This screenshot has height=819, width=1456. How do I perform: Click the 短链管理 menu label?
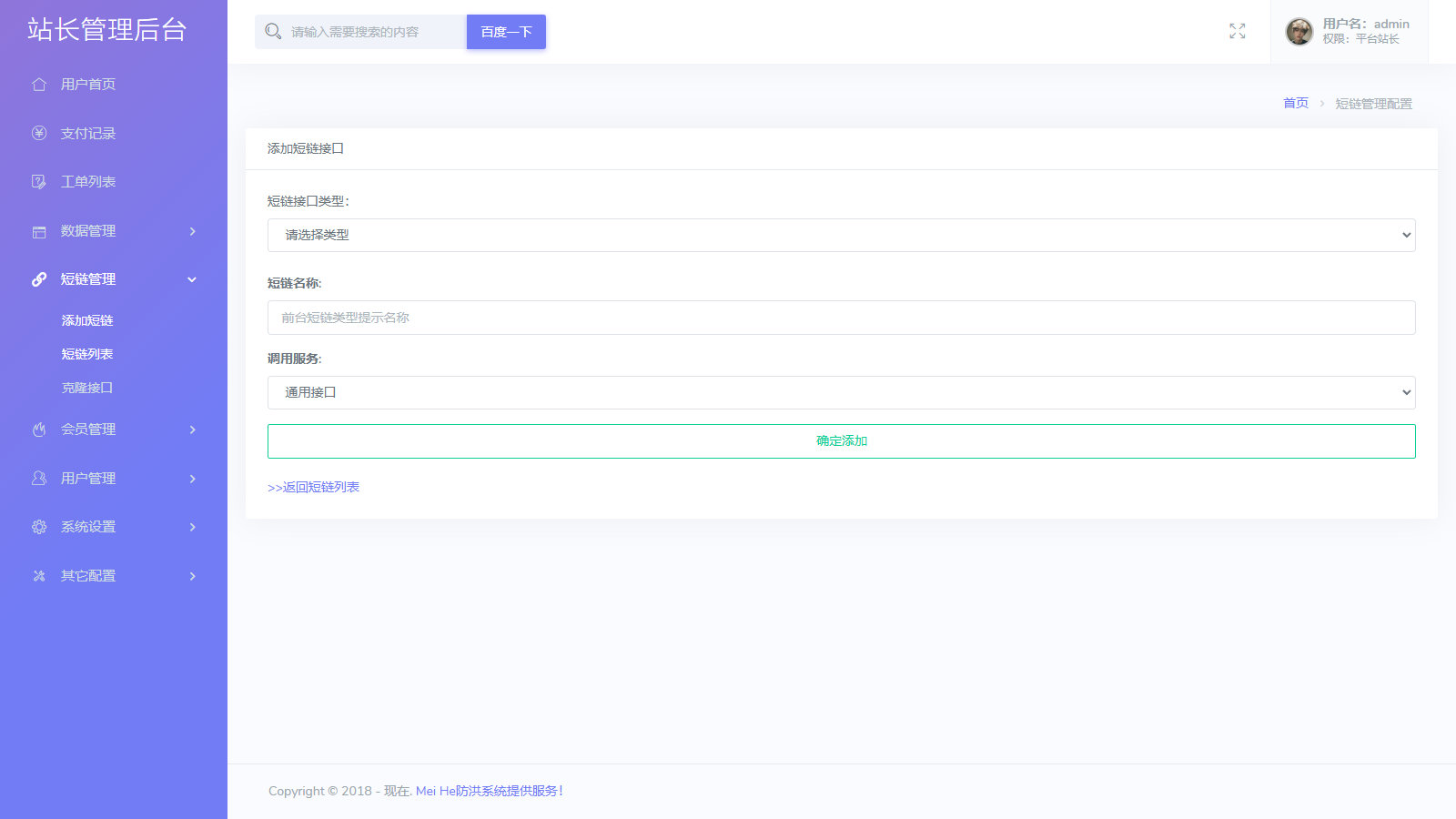(x=88, y=279)
